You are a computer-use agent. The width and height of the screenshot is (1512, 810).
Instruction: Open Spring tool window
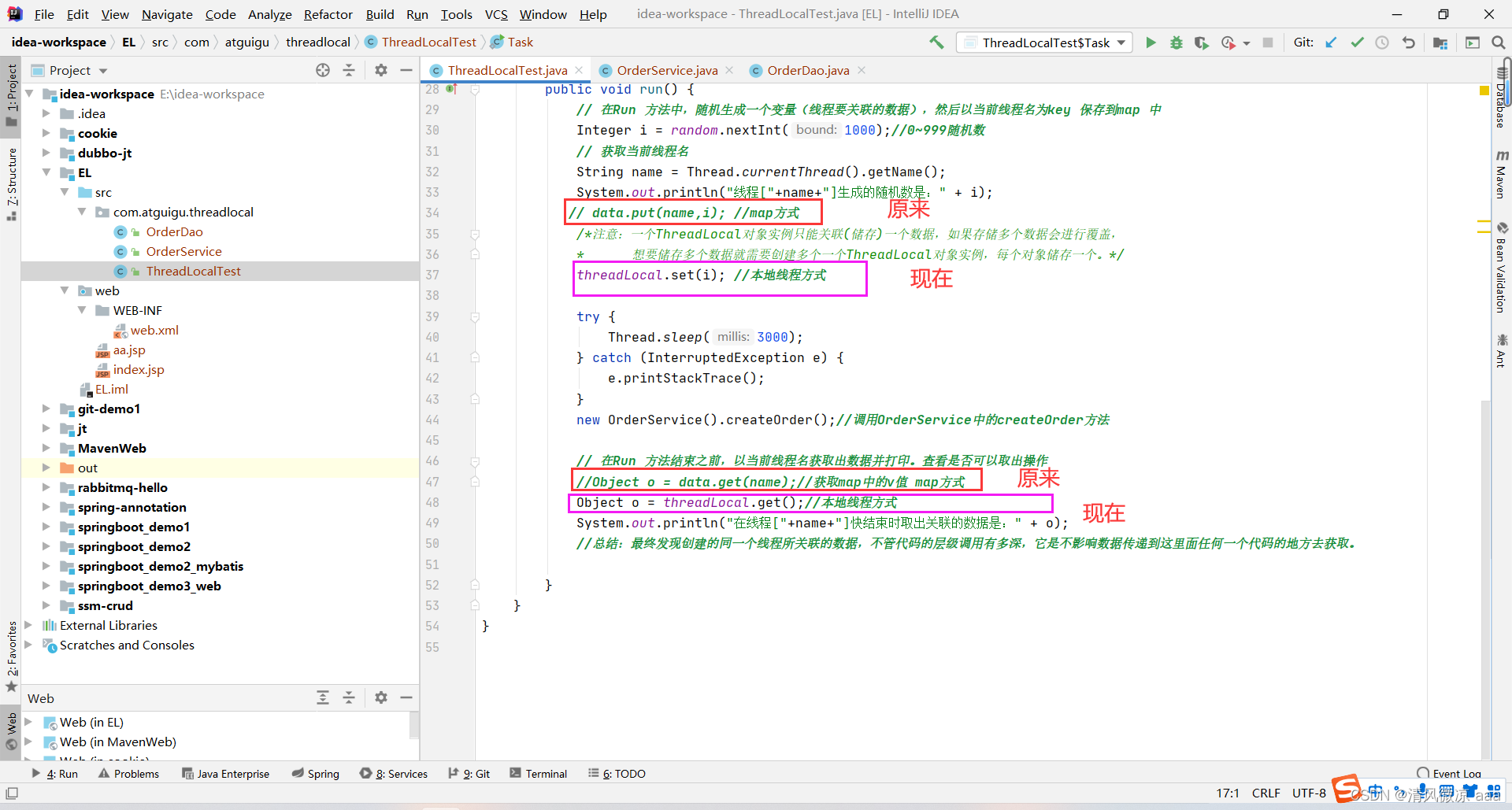tap(316, 774)
